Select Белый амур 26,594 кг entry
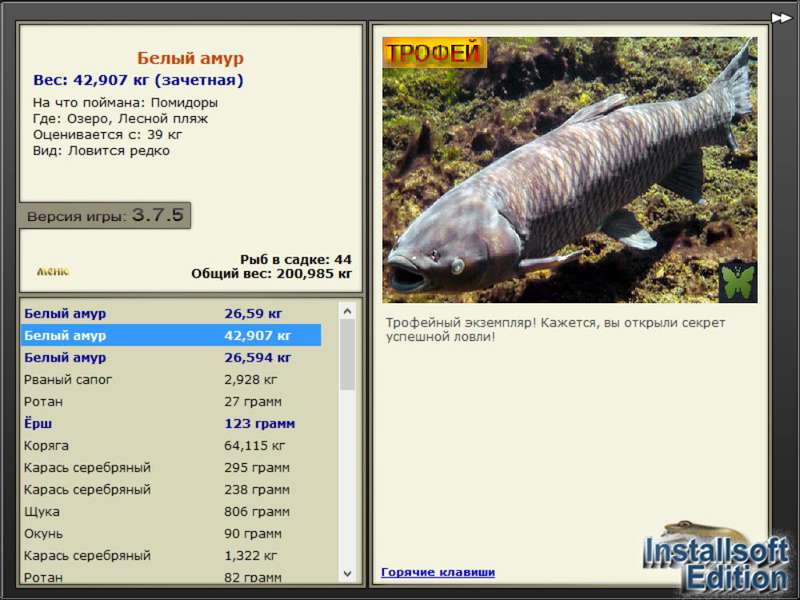This screenshot has height=600, width=800. (171, 357)
